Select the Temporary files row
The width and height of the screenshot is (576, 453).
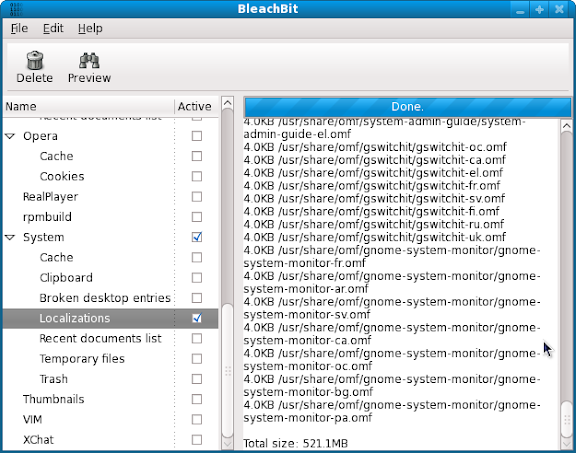click(x=111, y=359)
